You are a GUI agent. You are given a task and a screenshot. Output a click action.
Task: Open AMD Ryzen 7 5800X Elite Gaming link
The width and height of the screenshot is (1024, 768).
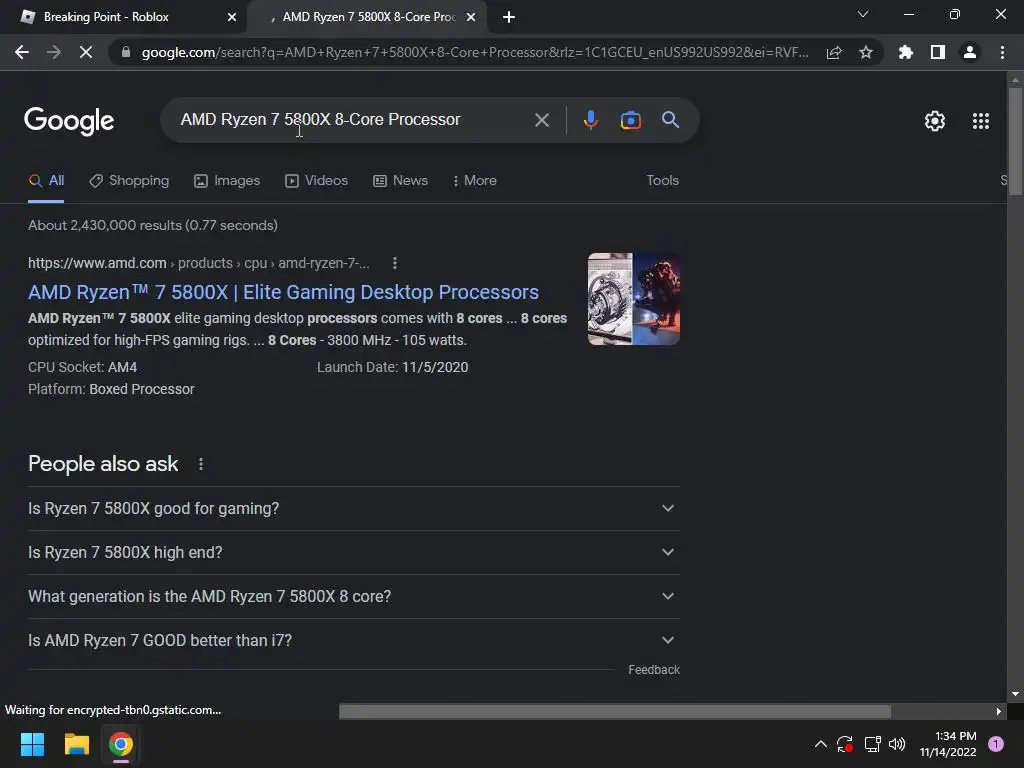[x=283, y=292]
